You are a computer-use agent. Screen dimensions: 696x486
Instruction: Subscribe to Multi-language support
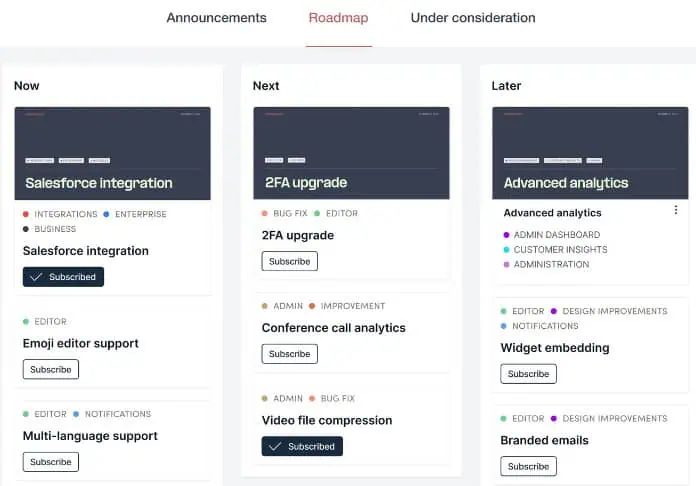tap(51, 462)
